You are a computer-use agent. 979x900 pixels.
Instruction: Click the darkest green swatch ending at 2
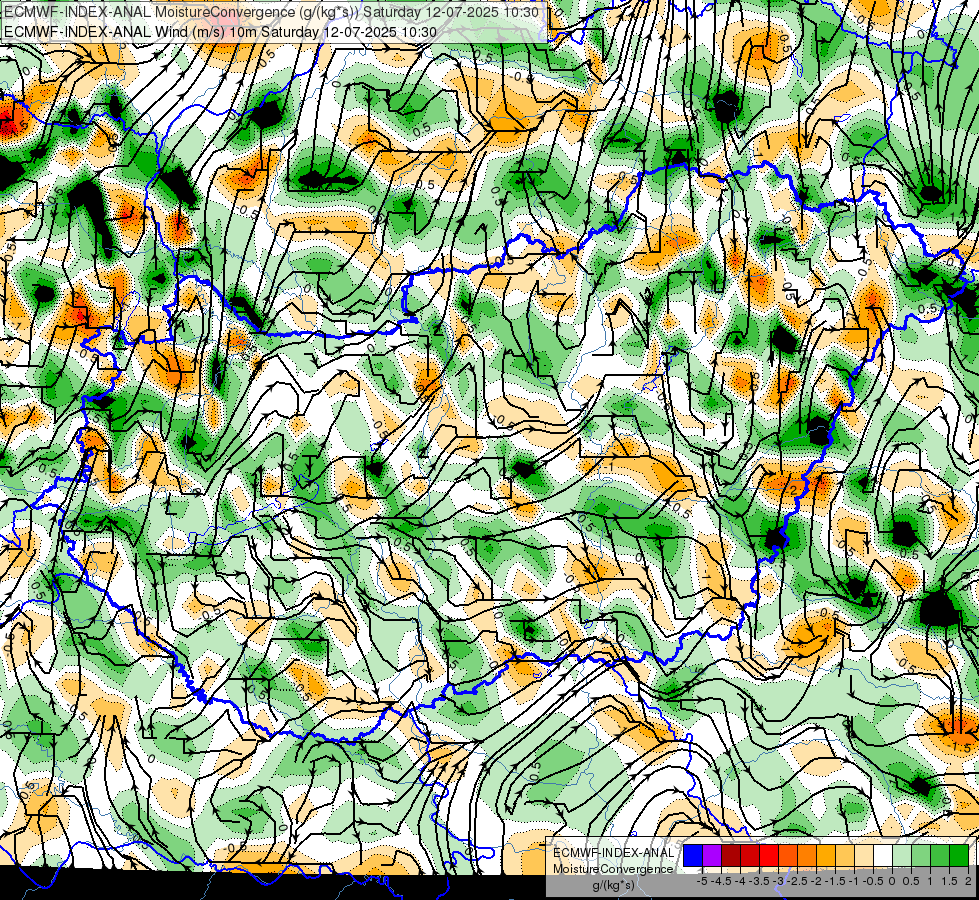coord(959,855)
